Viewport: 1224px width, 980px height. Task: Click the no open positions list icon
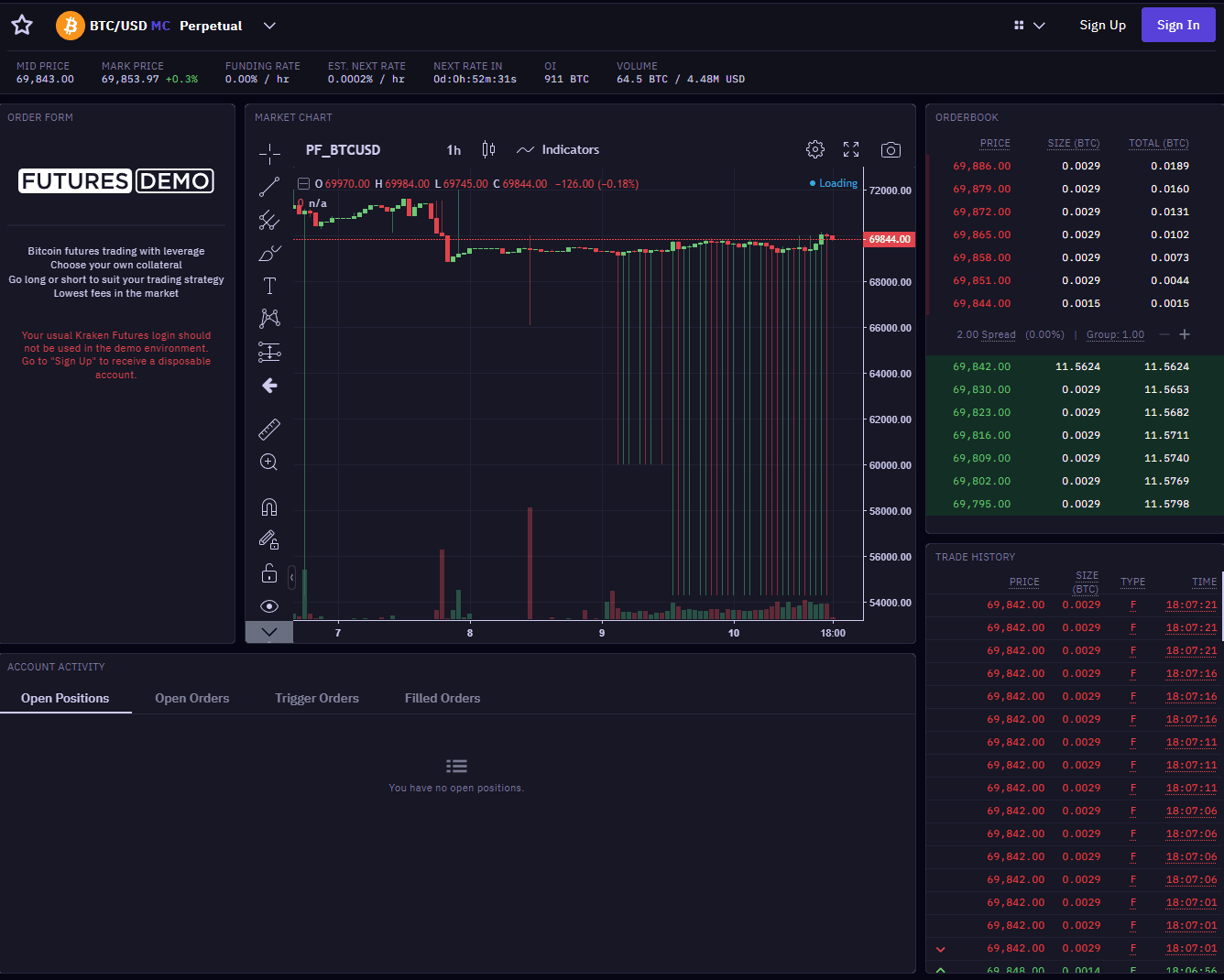pyautogui.click(x=456, y=766)
